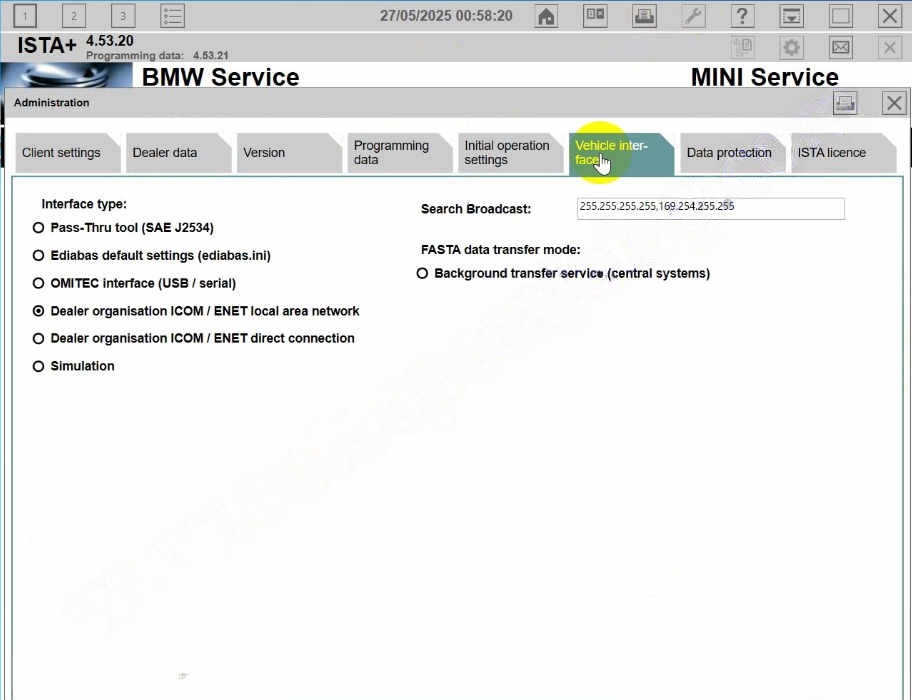912x700 pixels.
Task: Click the ISTA+ version number 4.53.20
Action: tap(110, 41)
